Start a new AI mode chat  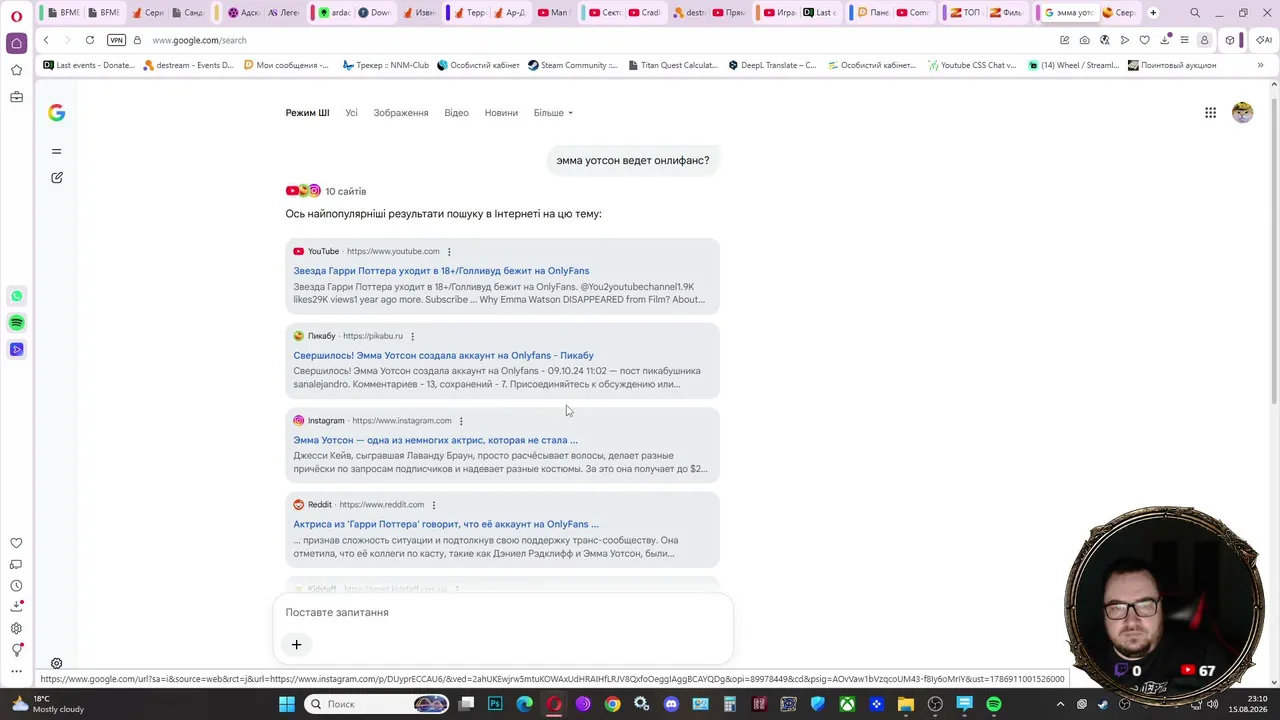pyautogui.click(x=57, y=178)
